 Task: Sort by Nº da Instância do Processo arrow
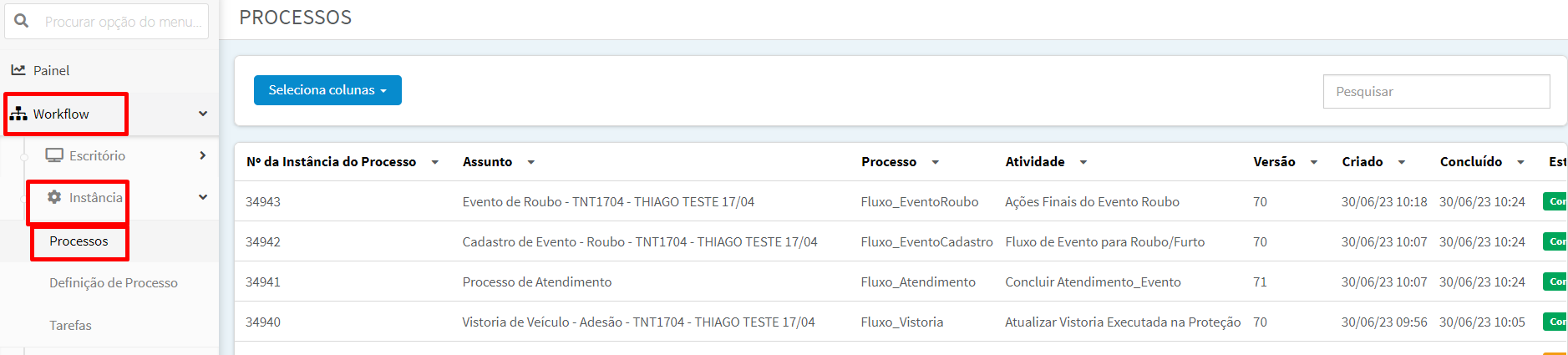tap(435, 162)
